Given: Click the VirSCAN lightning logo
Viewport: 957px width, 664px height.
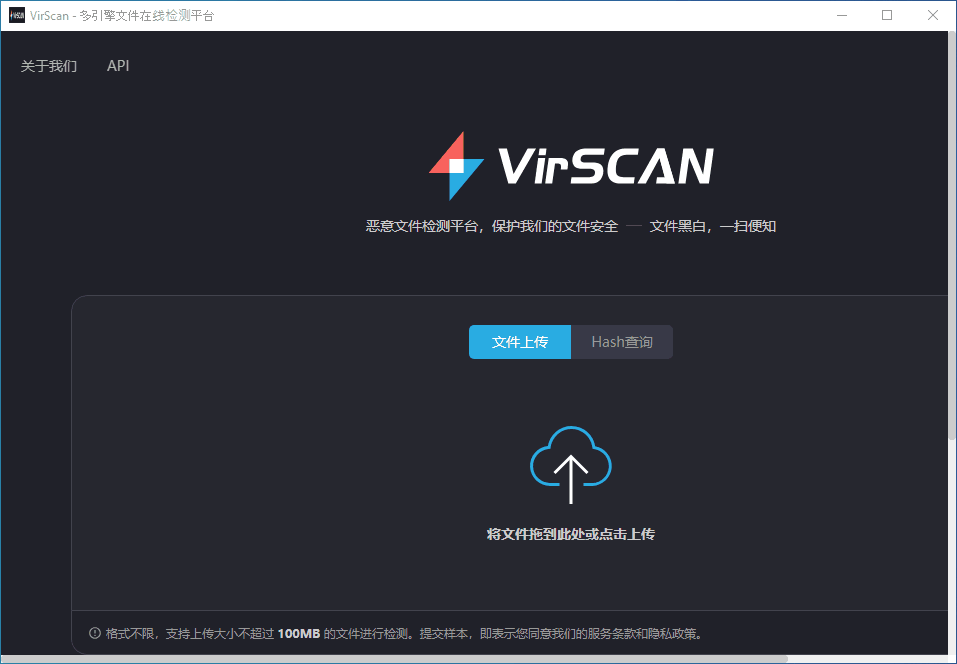Looking at the screenshot, I should point(457,166).
